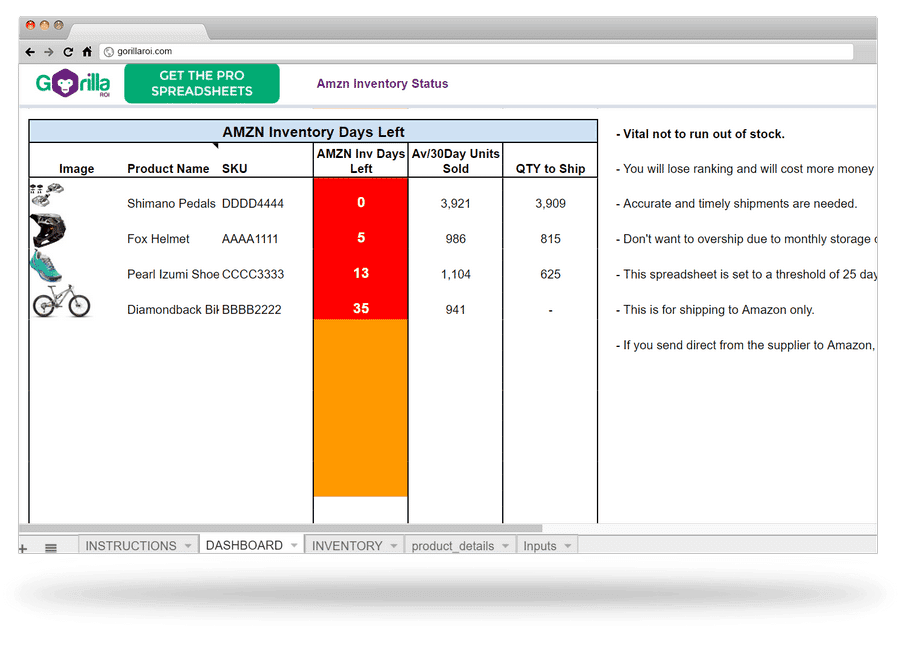Select the DASHBOARD sheet tab
Viewport: 900px width, 656px height.
point(243,545)
